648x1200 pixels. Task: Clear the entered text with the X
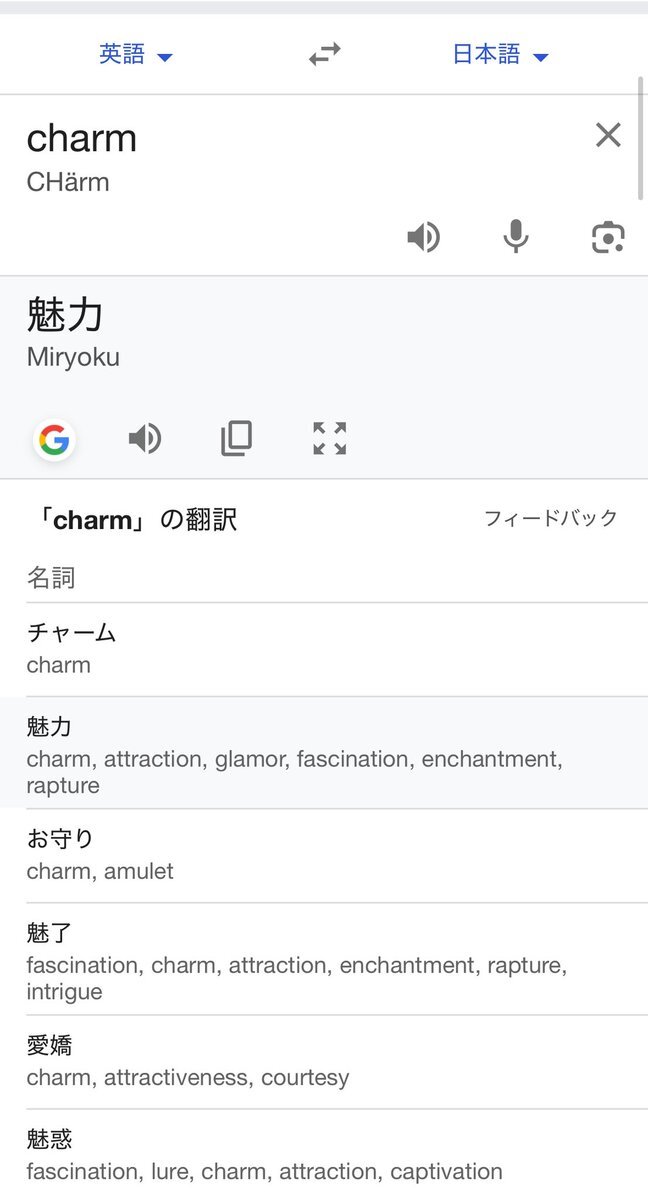[x=608, y=135]
